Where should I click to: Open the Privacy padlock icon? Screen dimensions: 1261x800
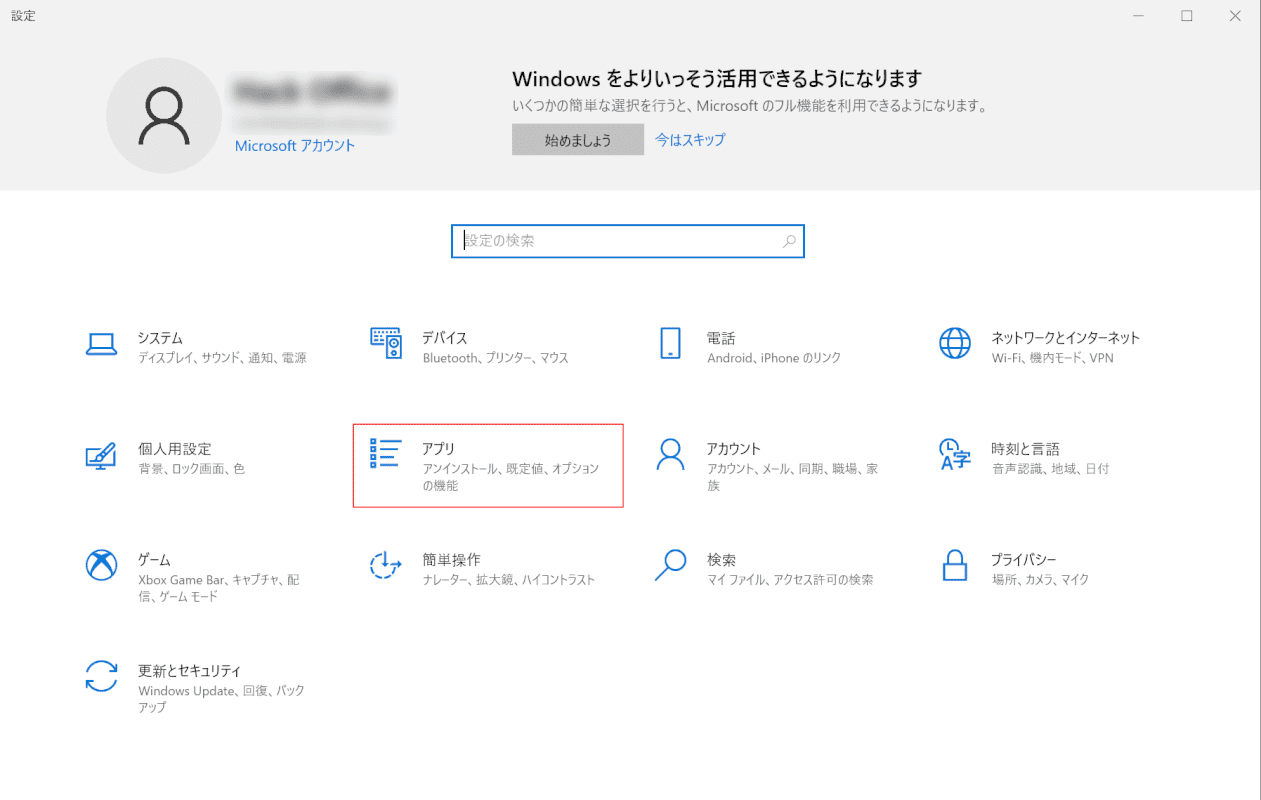(x=954, y=565)
